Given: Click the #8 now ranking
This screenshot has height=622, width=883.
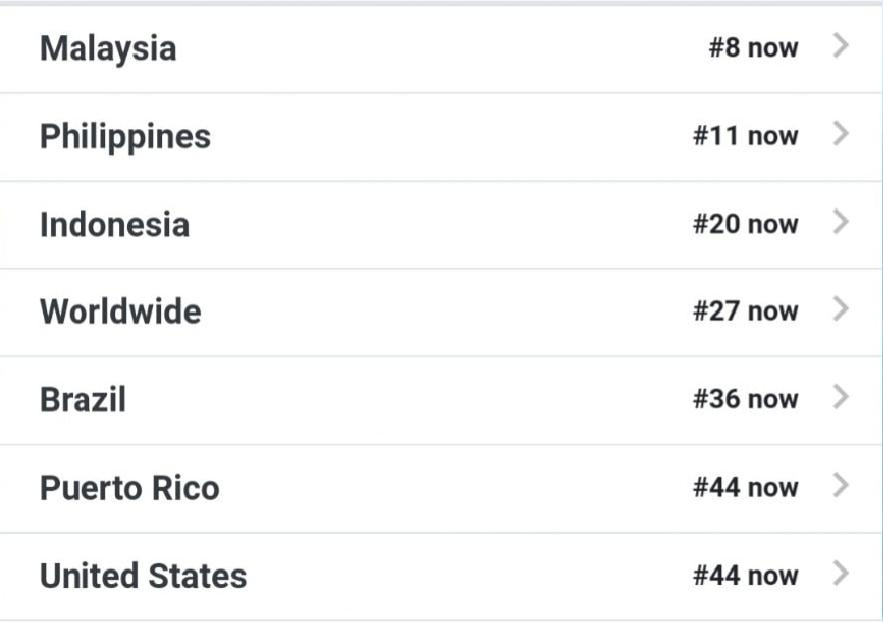Looking at the screenshot, I should (x=753, y=48).
